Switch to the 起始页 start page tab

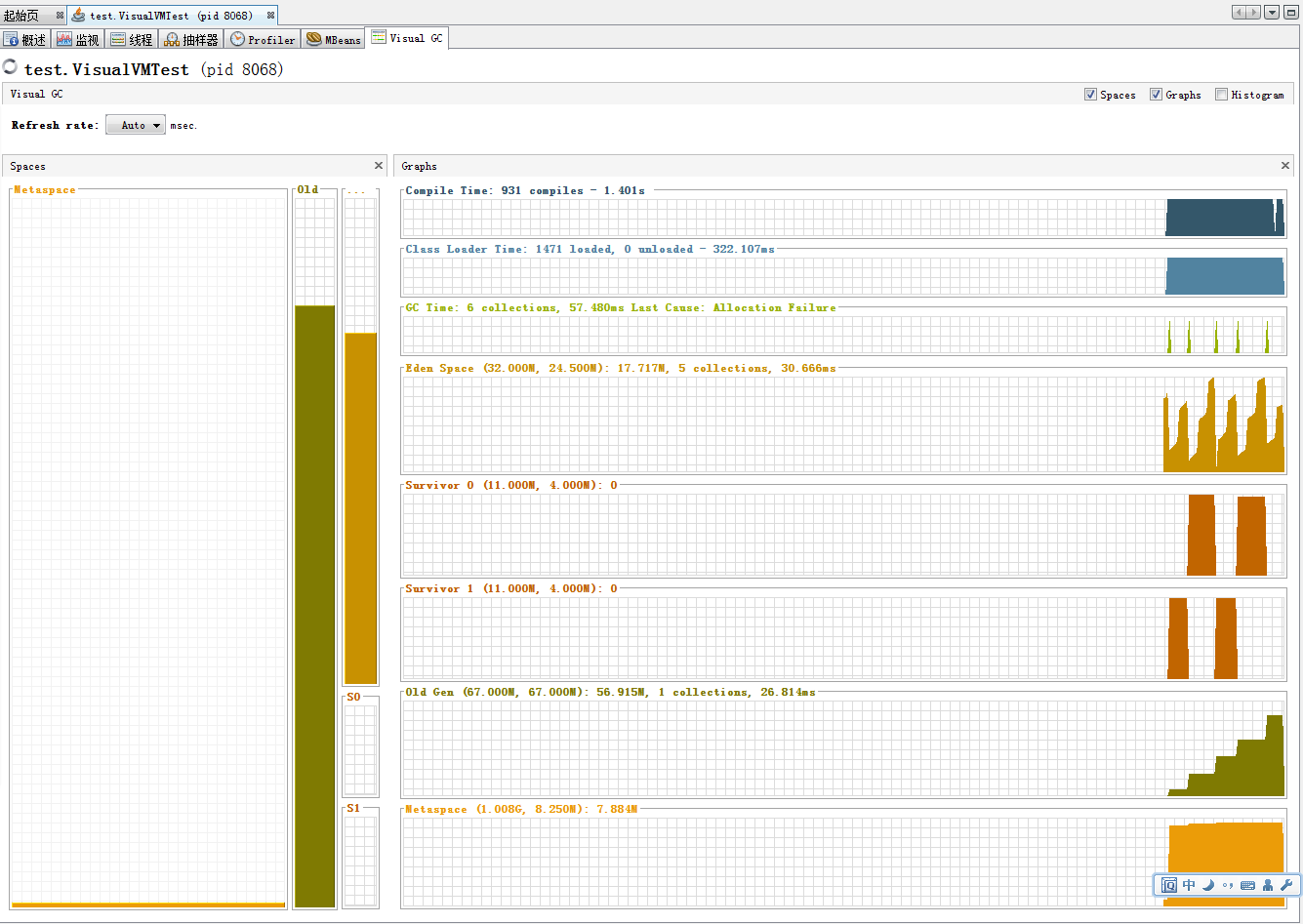click(21, 16)
